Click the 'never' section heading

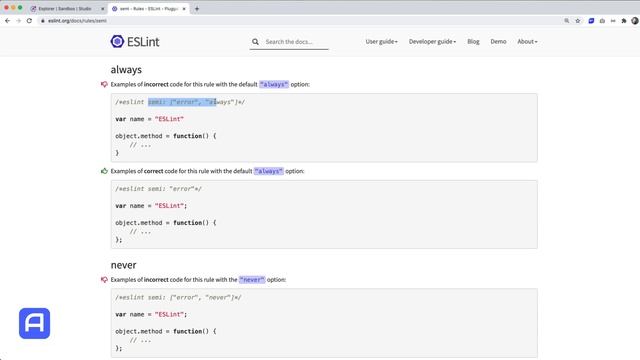point(123,265)
